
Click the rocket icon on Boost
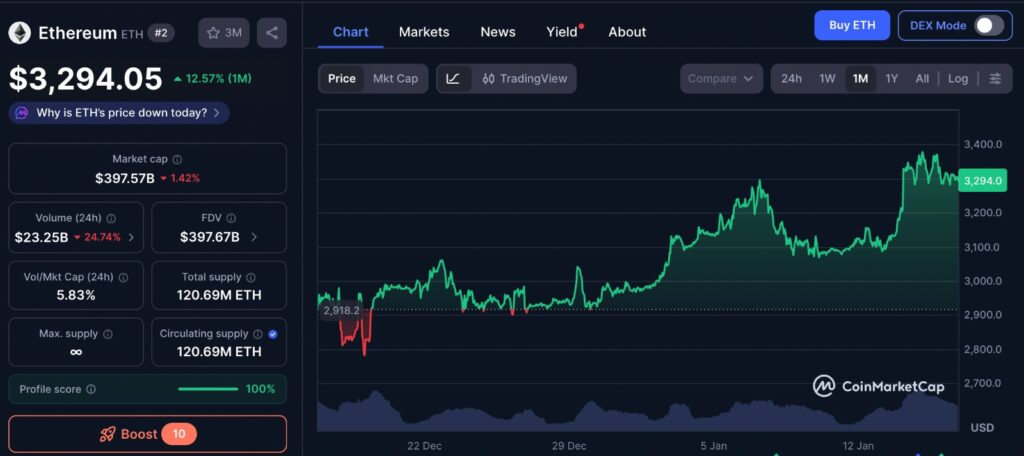(107, 434)
